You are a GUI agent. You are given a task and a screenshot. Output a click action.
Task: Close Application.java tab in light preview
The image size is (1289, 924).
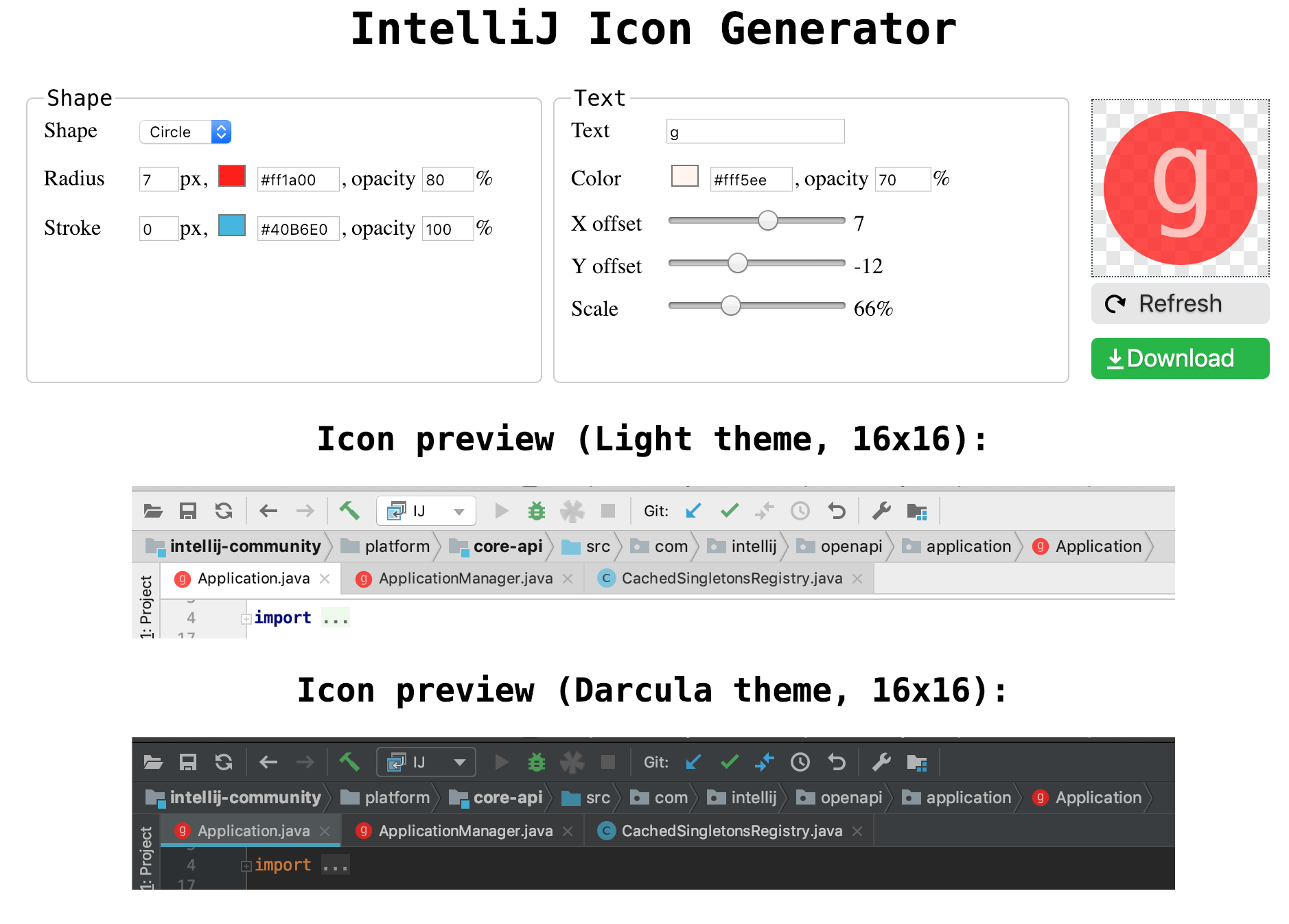click(325, 579)
